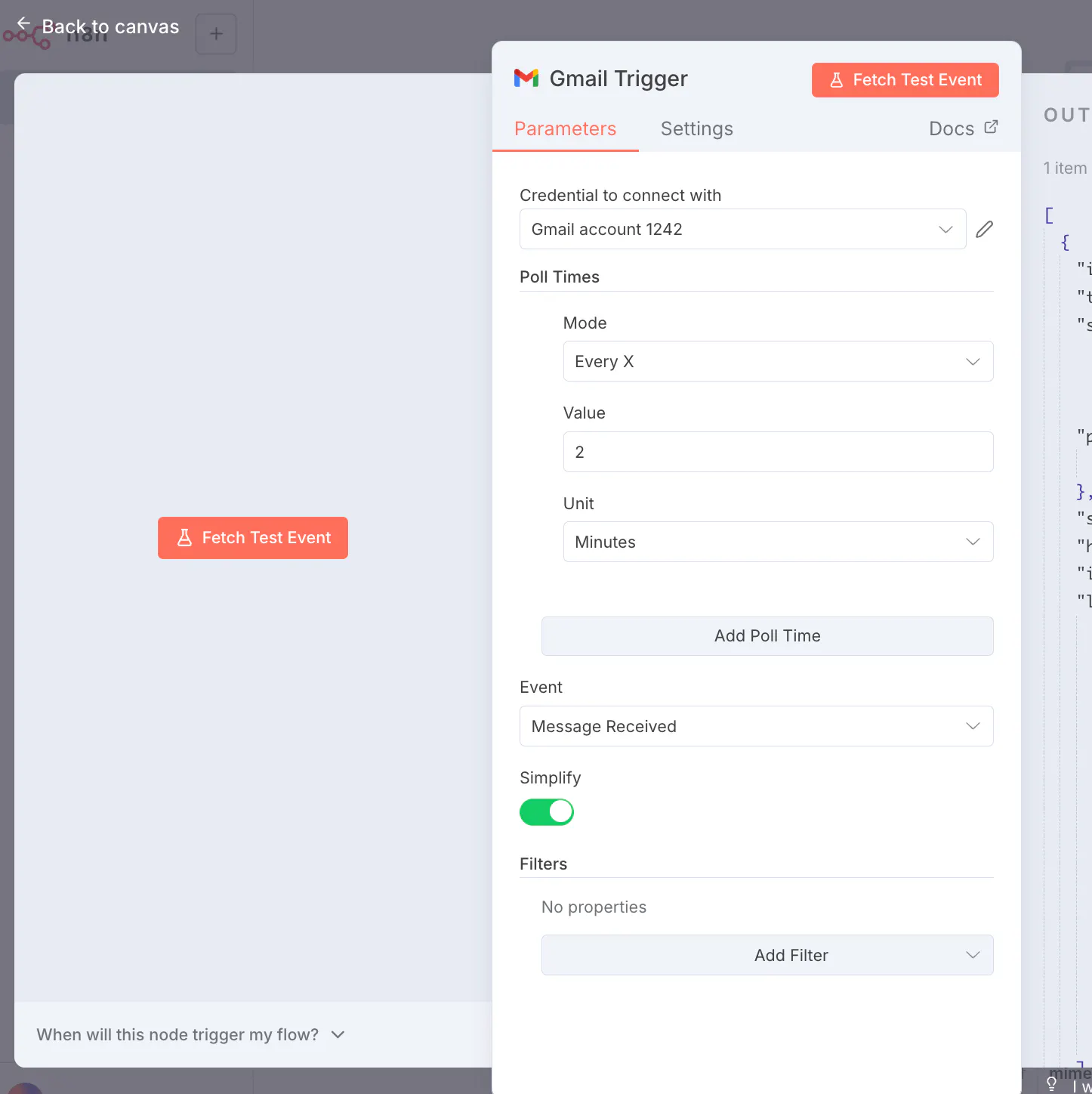
Task: Click the Filters section heading
Action: point(543,864)
